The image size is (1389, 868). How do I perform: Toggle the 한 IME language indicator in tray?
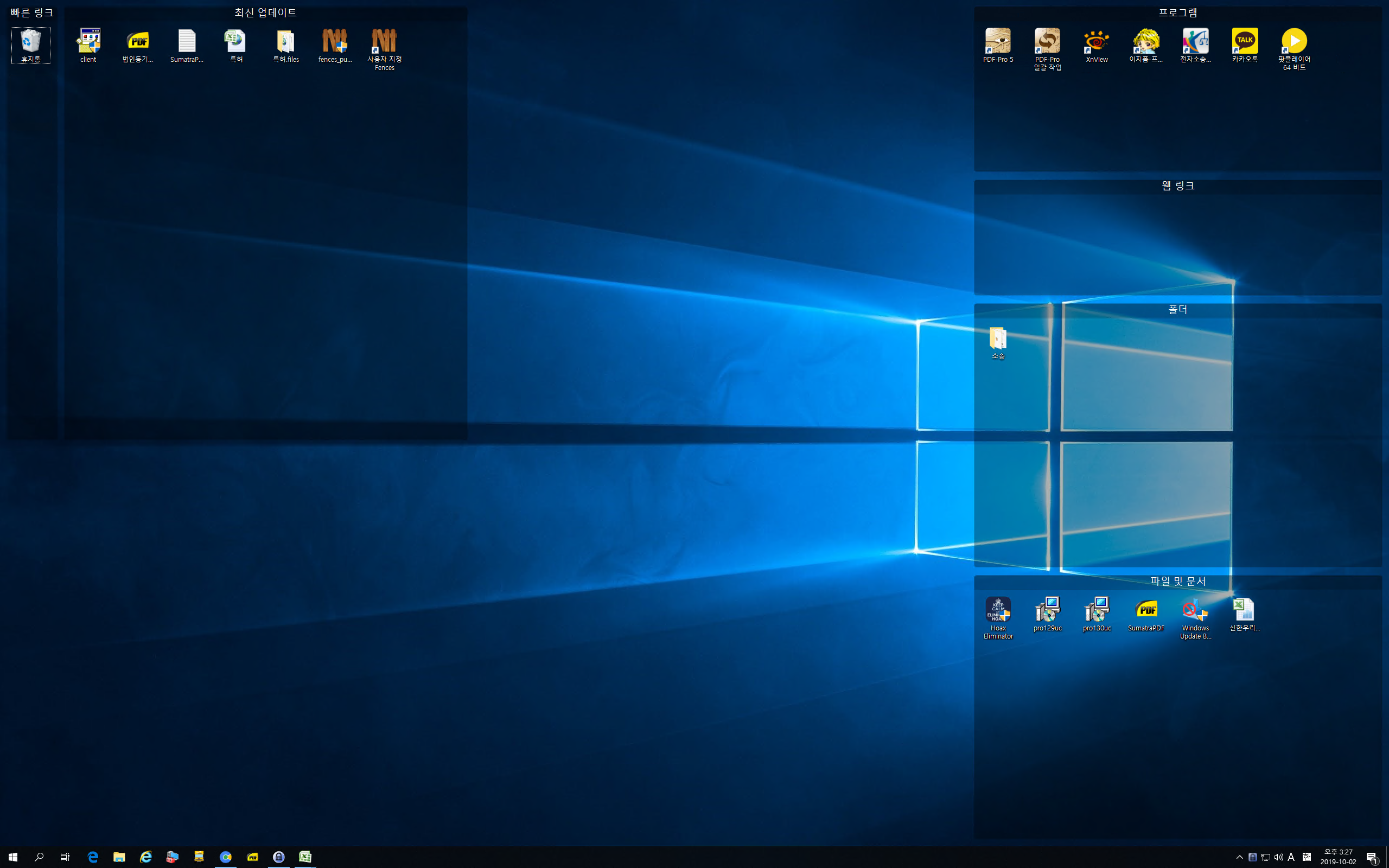click(1307, 857)
